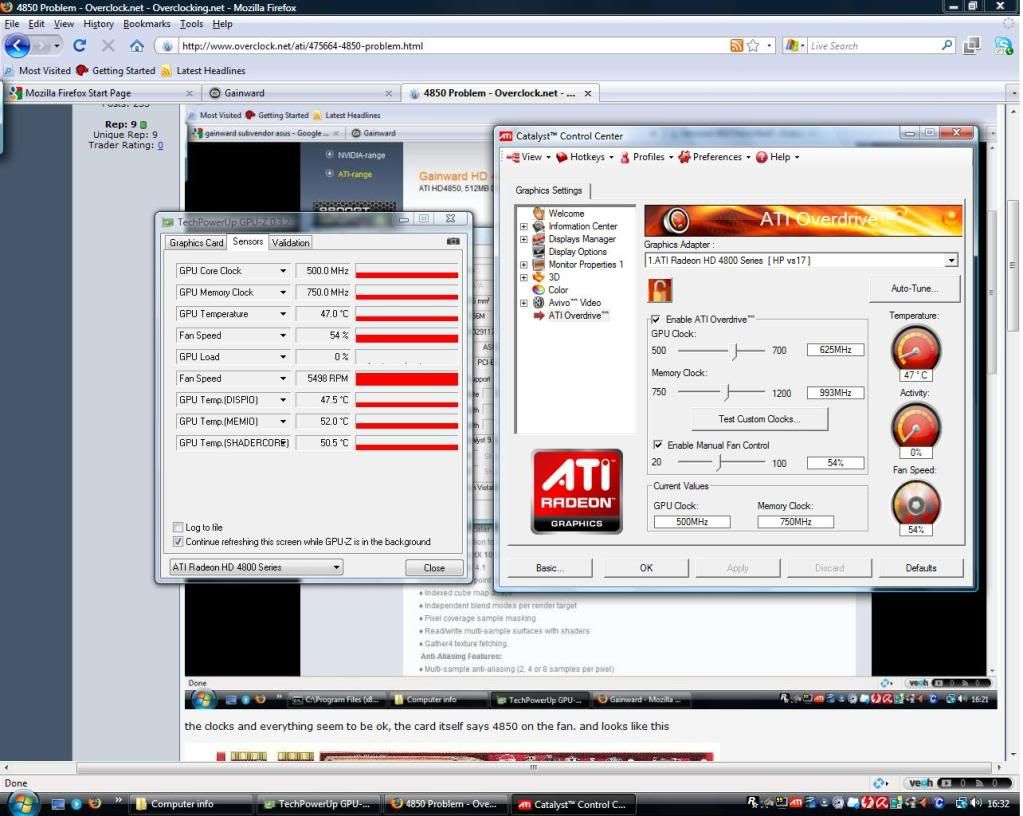Click the Live Search input box
The image size is (1023, 816).
tap(873, 46)
